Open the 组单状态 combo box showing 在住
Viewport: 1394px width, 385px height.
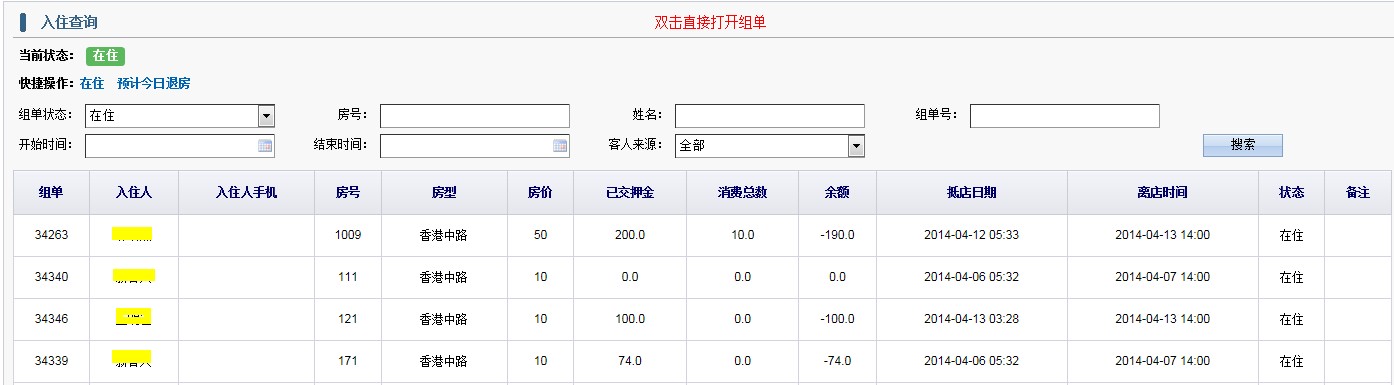click(180, 116)
